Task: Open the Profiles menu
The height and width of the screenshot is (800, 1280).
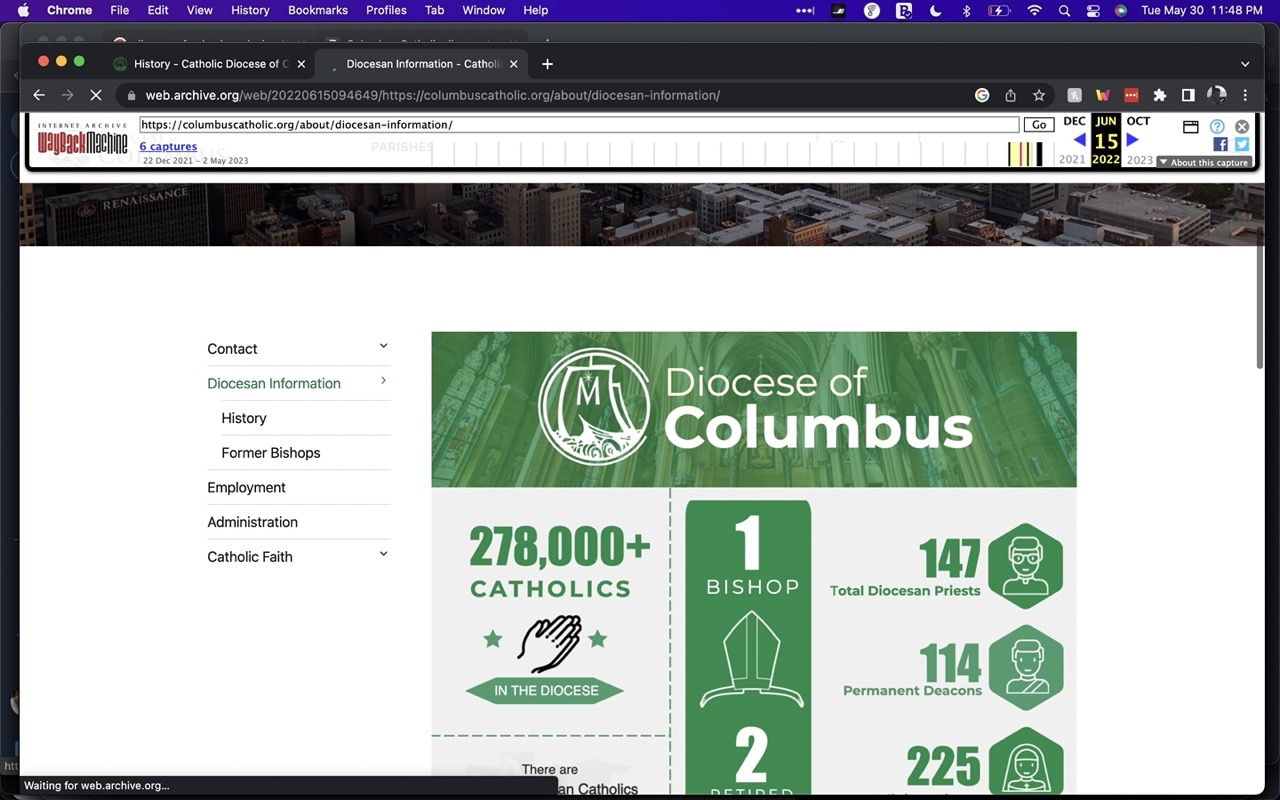Action: (x=386, y=10)
